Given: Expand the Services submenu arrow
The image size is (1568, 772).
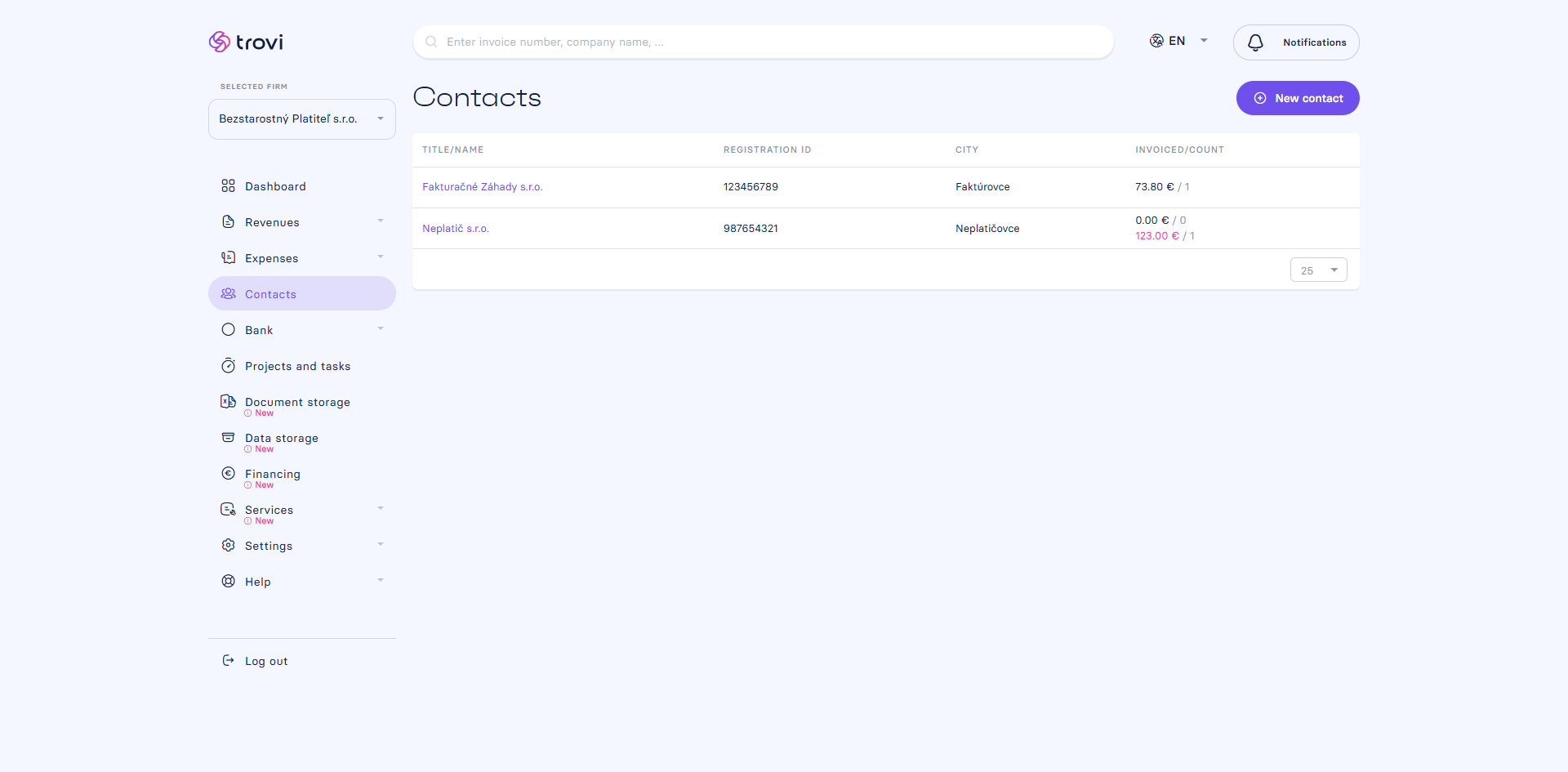Looking at the screenshot, I should coord(380,509).
